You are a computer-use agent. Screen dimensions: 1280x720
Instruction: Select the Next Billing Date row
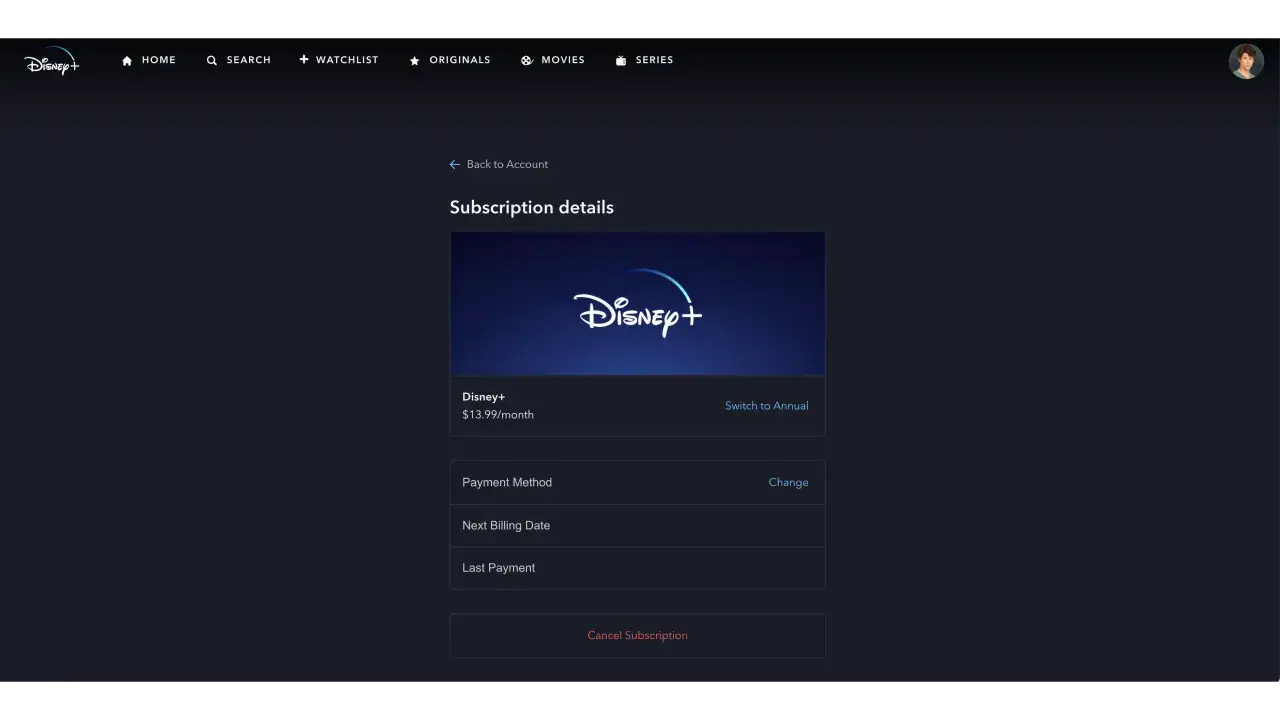637,525
